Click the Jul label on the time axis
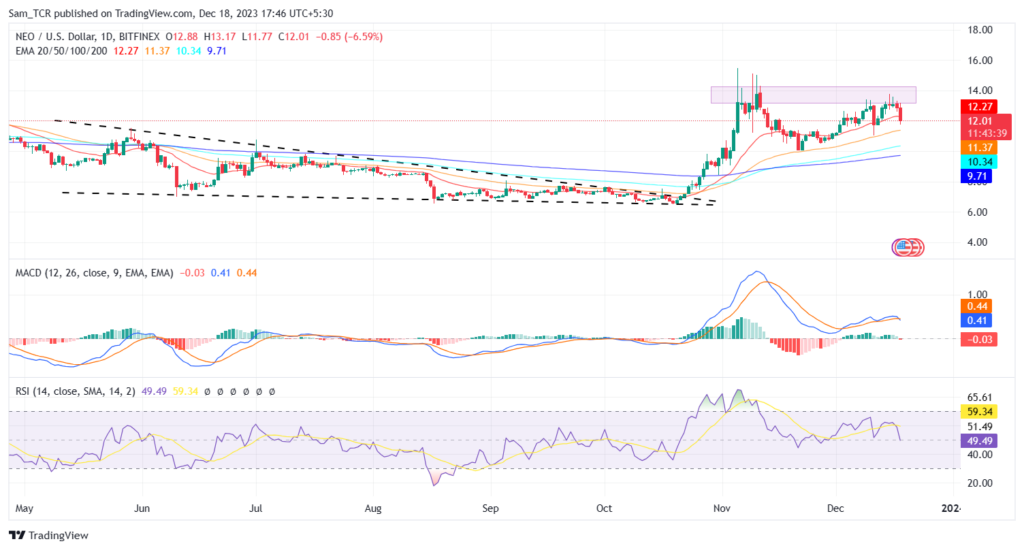The width and height of the screenshot is (1024, 550). point(255,508)
